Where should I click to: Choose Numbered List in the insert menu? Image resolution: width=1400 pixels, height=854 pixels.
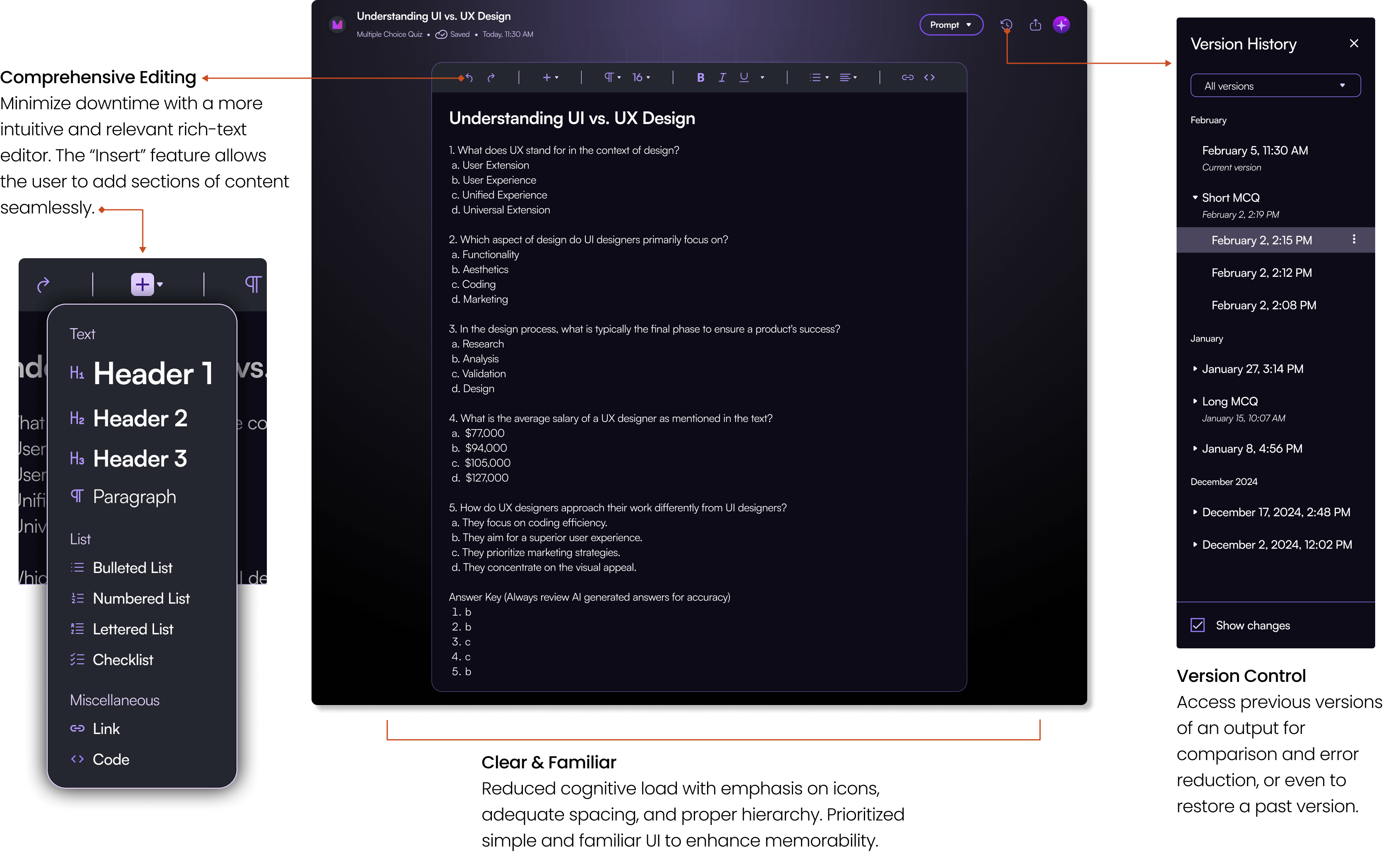[x=141, y=598]
